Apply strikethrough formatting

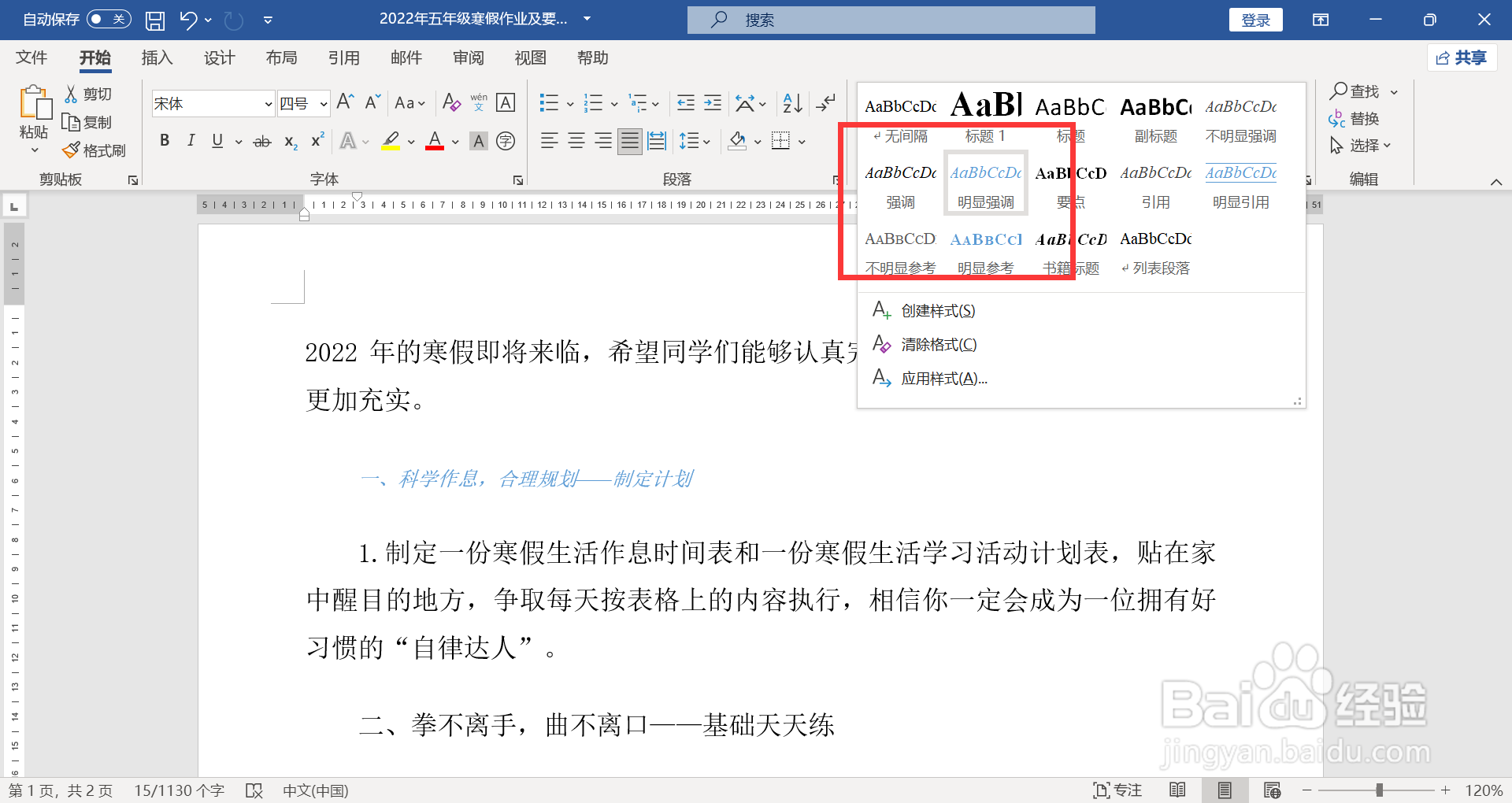[x=262, y=140]
